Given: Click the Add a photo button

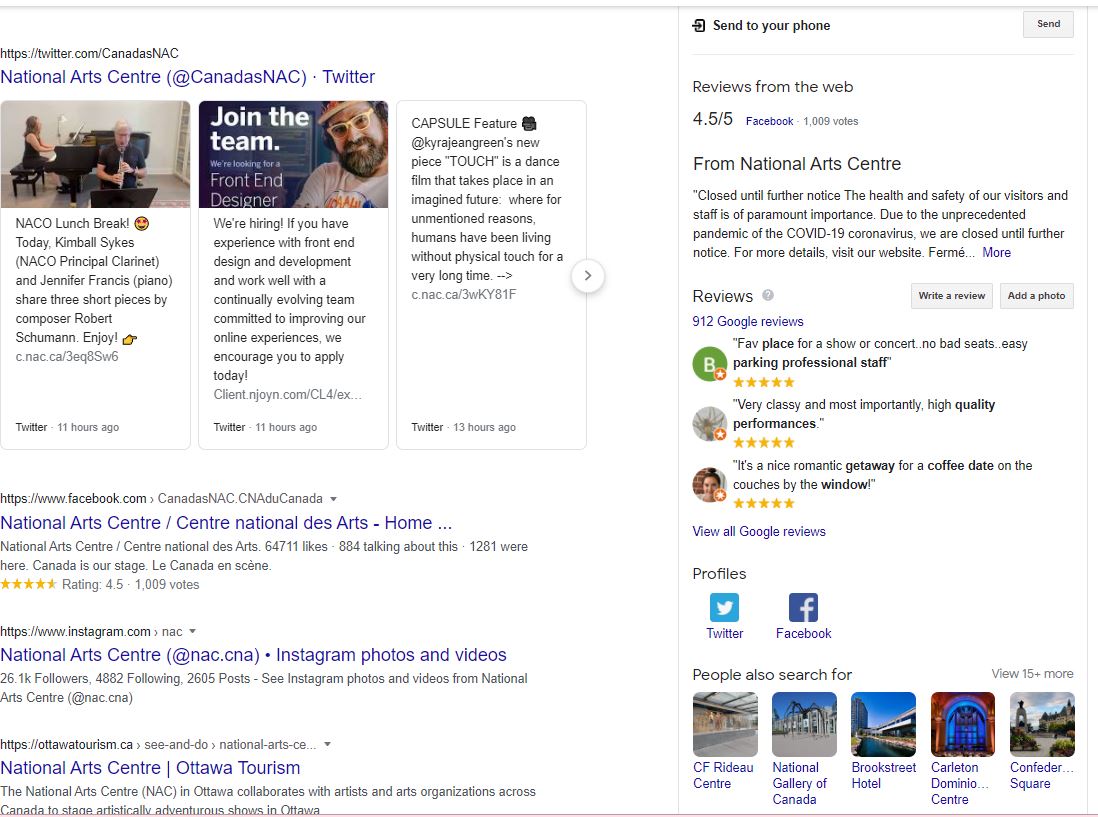Looking at the screenshot, I should [1036, 295].
